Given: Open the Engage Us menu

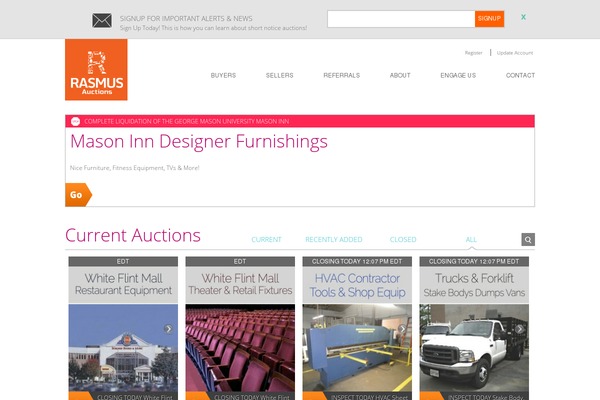Looking at the screenshot, I should pyautogui.click(x=458, y=76).
